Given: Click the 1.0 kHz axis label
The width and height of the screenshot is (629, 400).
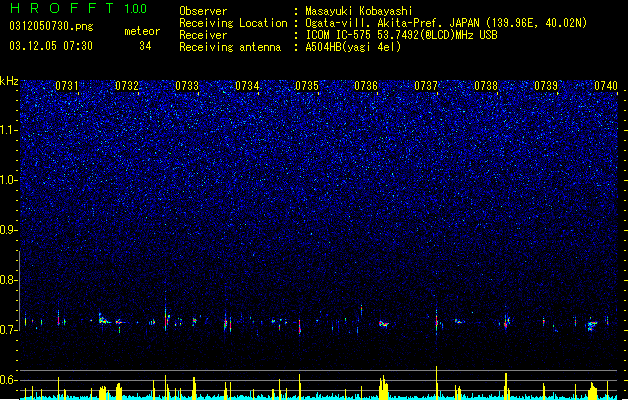Looking at the screenshot, I should [x=9, y=180].
